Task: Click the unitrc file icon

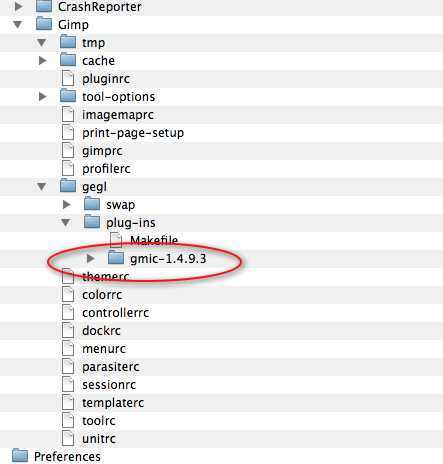Action: tap(68, 439)
